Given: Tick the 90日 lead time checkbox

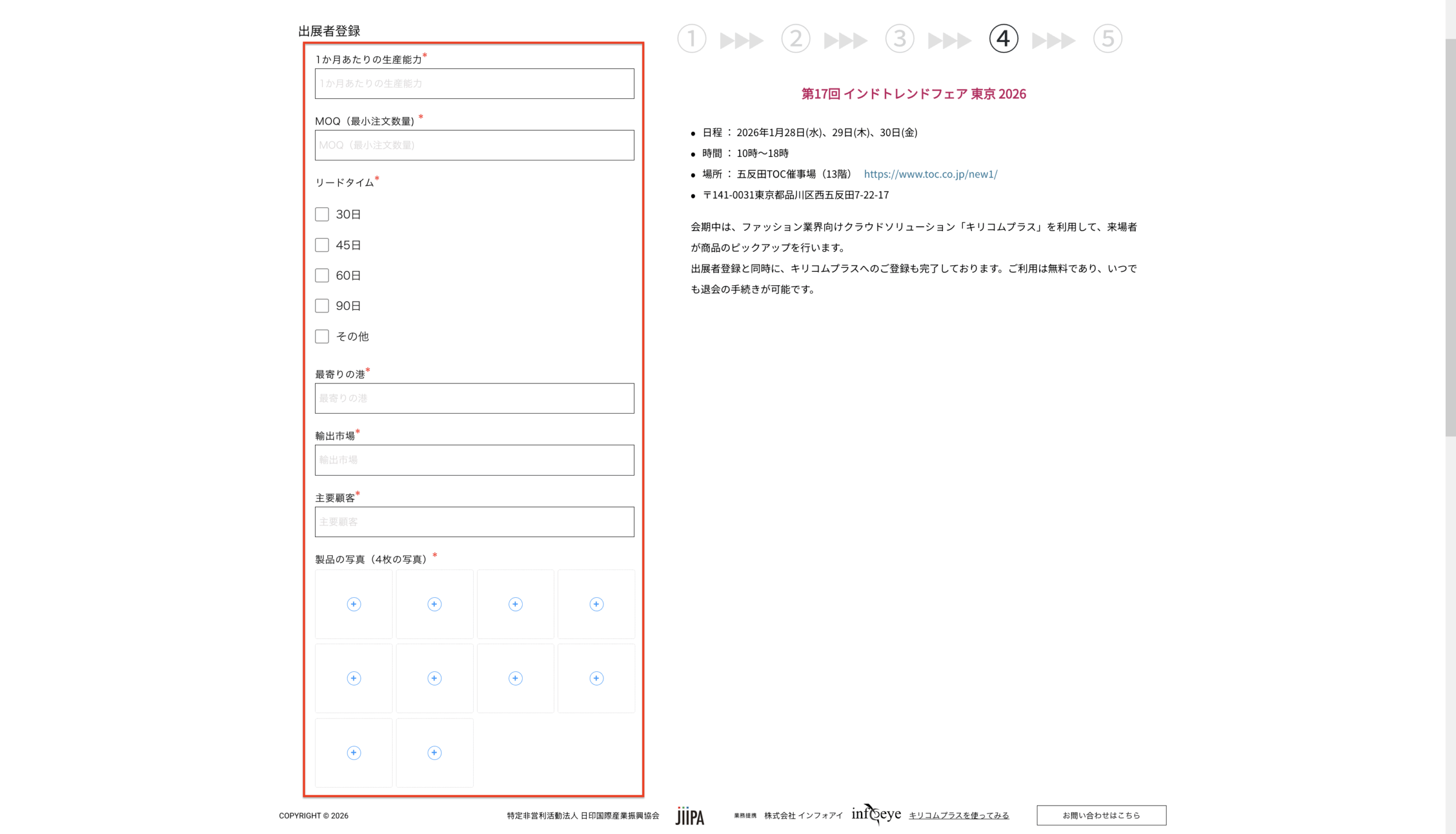Looking at the screenshot, I should pyautogui.click(x=322, y=306).
